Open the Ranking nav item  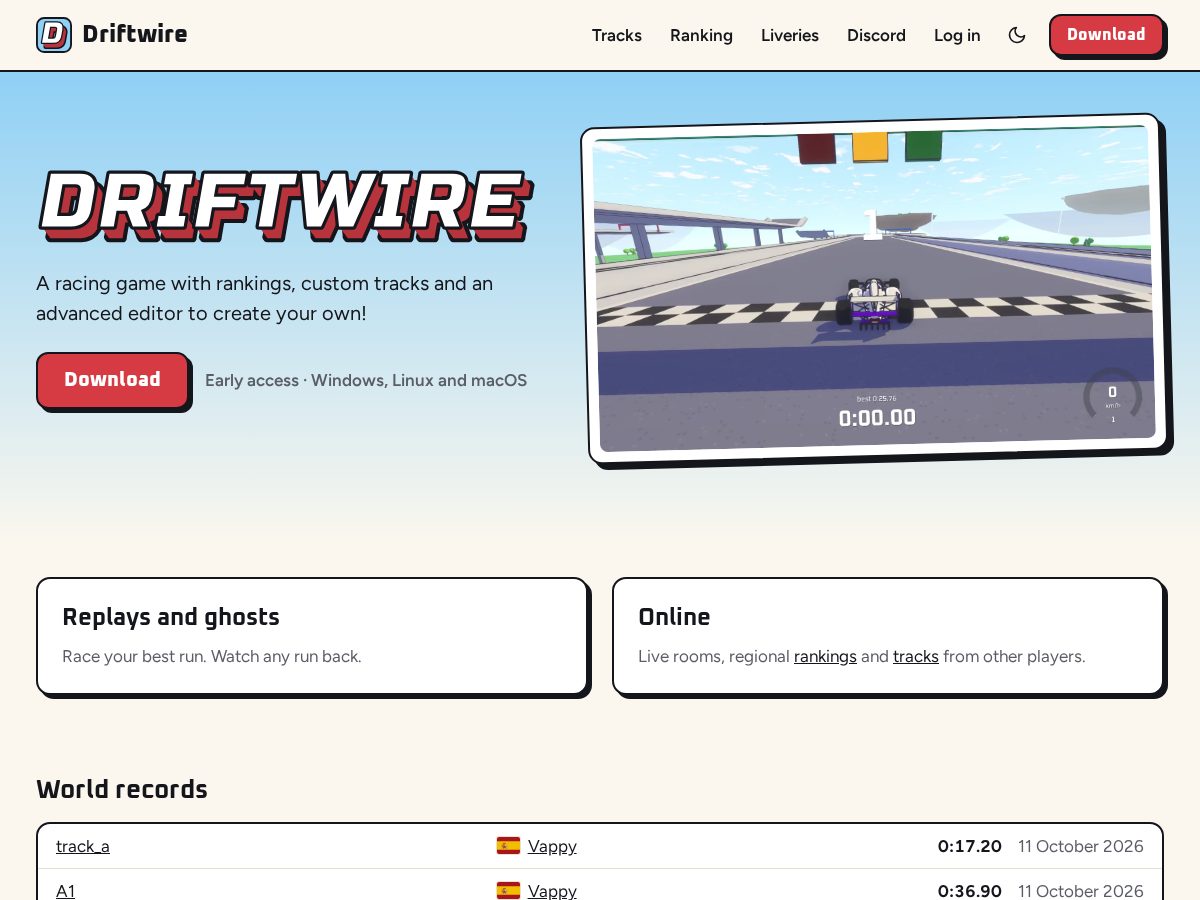701,35
